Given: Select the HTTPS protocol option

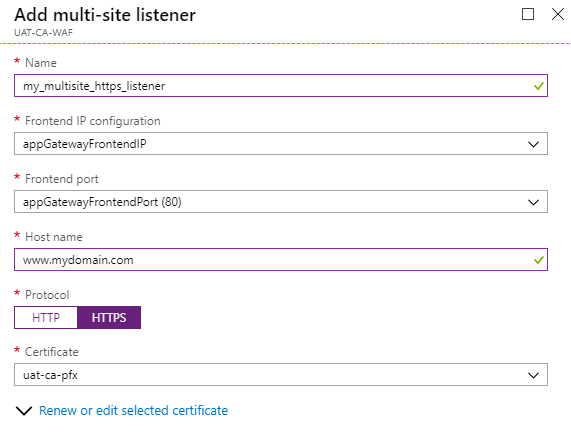Looking at the screenshot, I should (109, 318).
